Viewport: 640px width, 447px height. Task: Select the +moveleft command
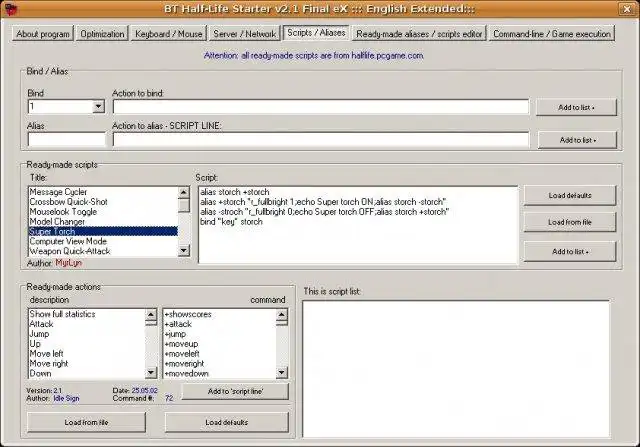coord(220,354)
